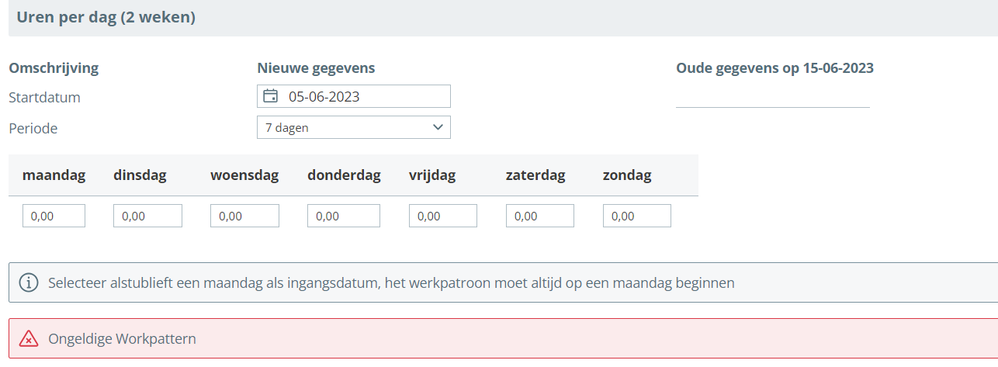The width and height of the screenshot is (998, 367).
Task: Focus the maandag hours input
Action: coord(54,216)
